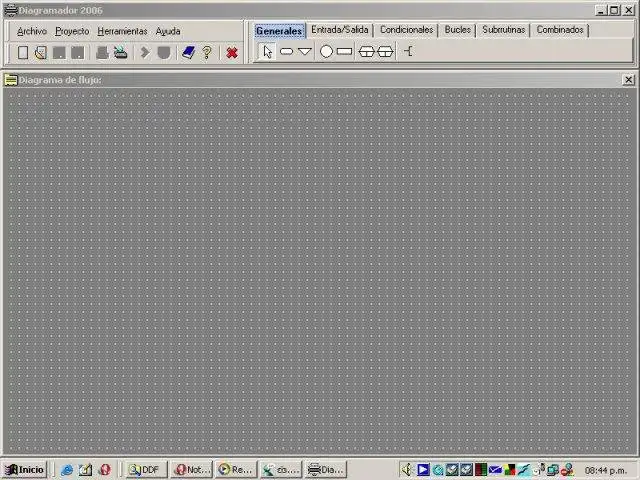640x480 pixels.
Task: Switch to the Bucles tab
Action: click(x=458, y=30)
